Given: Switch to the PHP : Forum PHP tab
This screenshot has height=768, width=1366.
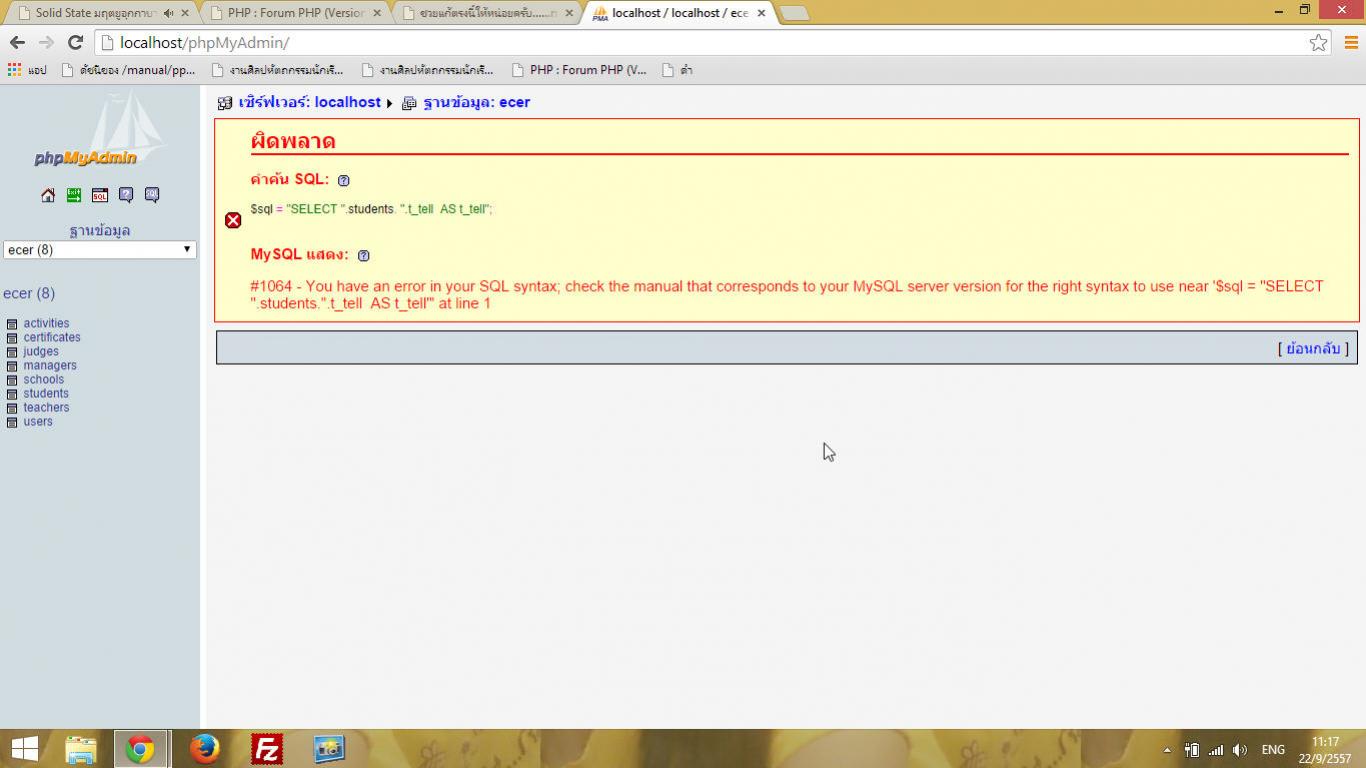Looking at the screenshot, I should click(x=296, y=13).
